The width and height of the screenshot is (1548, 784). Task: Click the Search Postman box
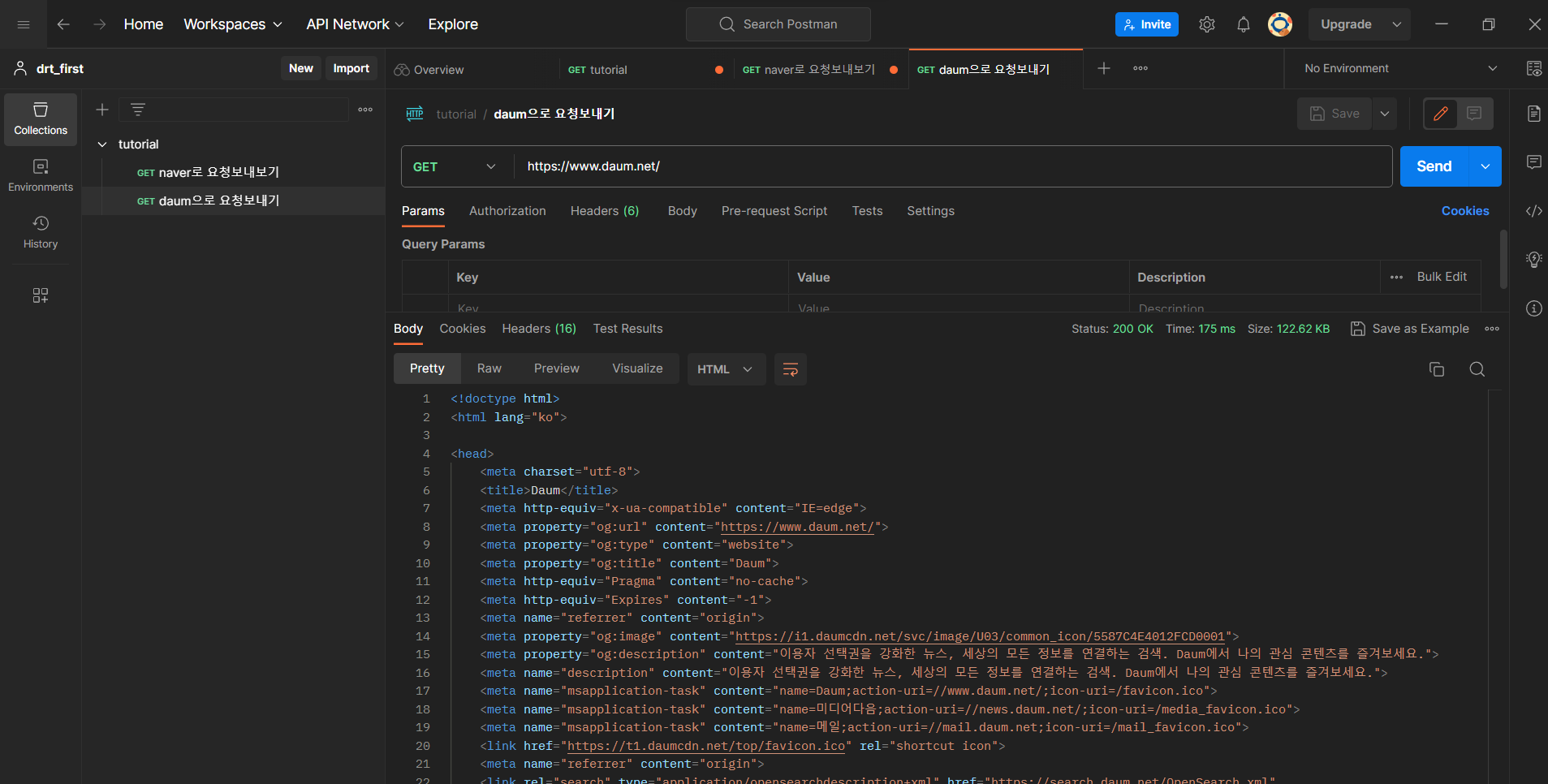coord(778,24)
